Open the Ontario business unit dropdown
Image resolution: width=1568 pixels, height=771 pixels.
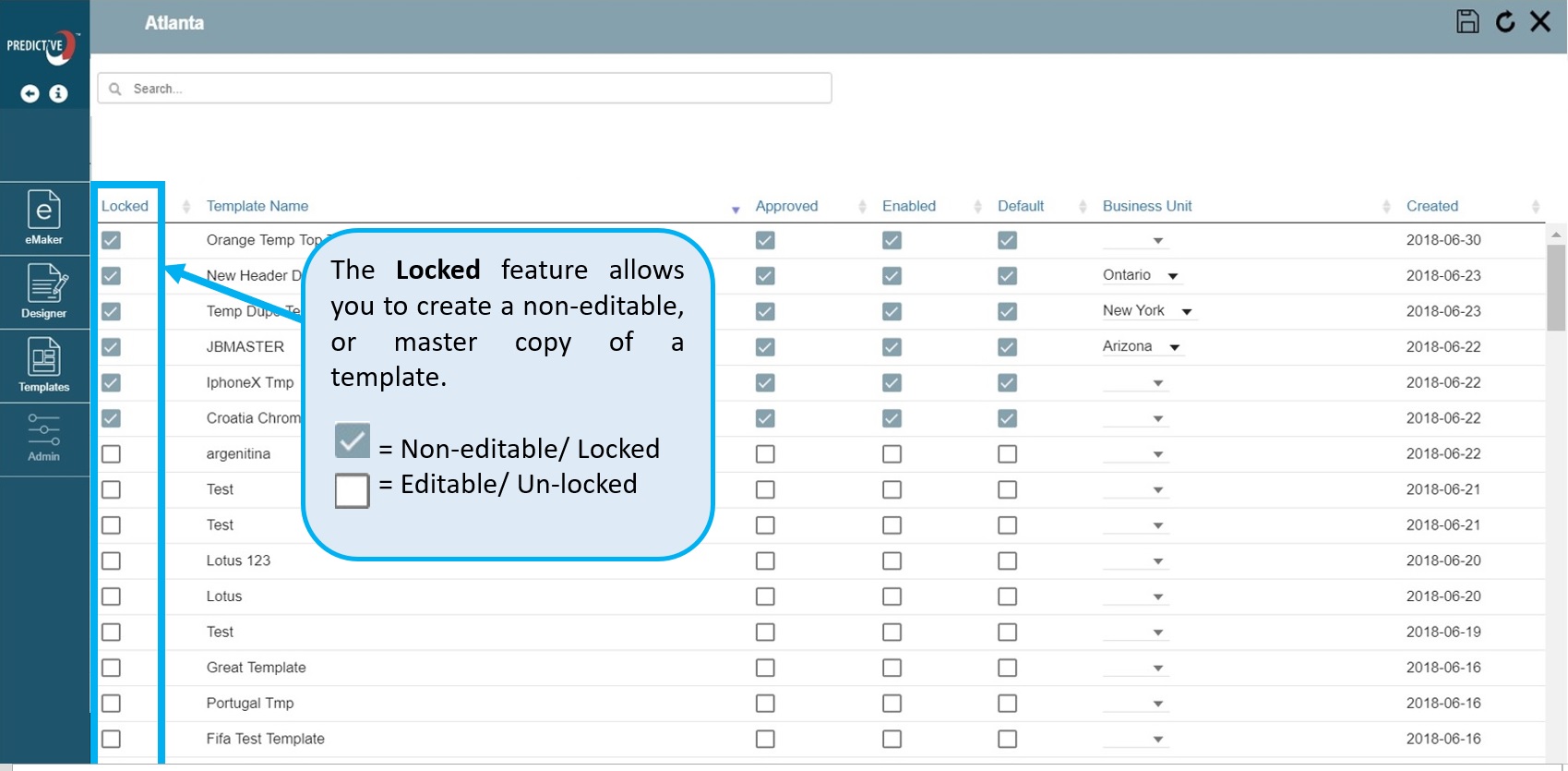click(1173, 276)
